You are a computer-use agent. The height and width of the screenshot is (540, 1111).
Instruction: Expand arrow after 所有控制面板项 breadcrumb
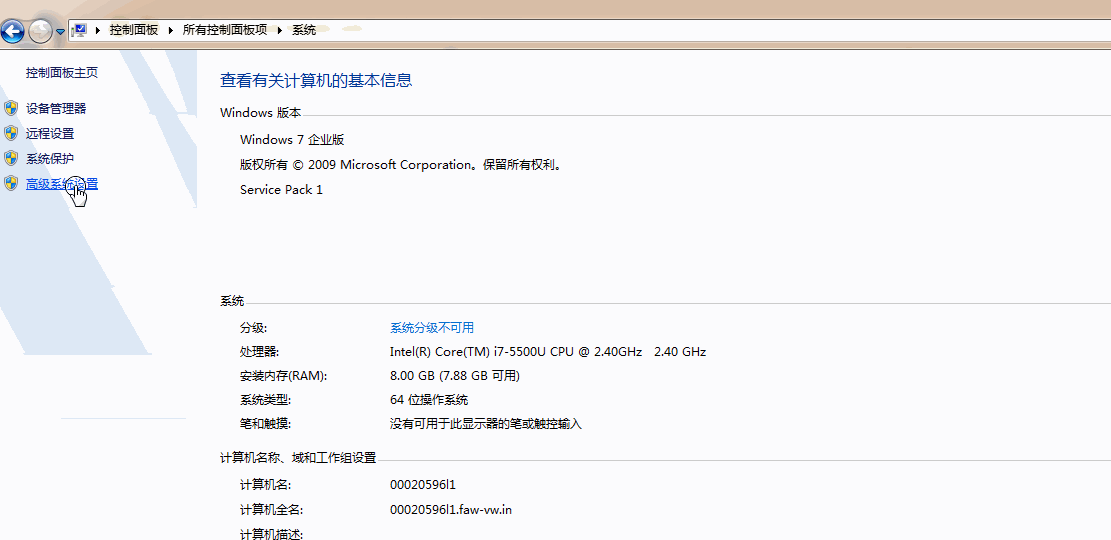point(280,30)
